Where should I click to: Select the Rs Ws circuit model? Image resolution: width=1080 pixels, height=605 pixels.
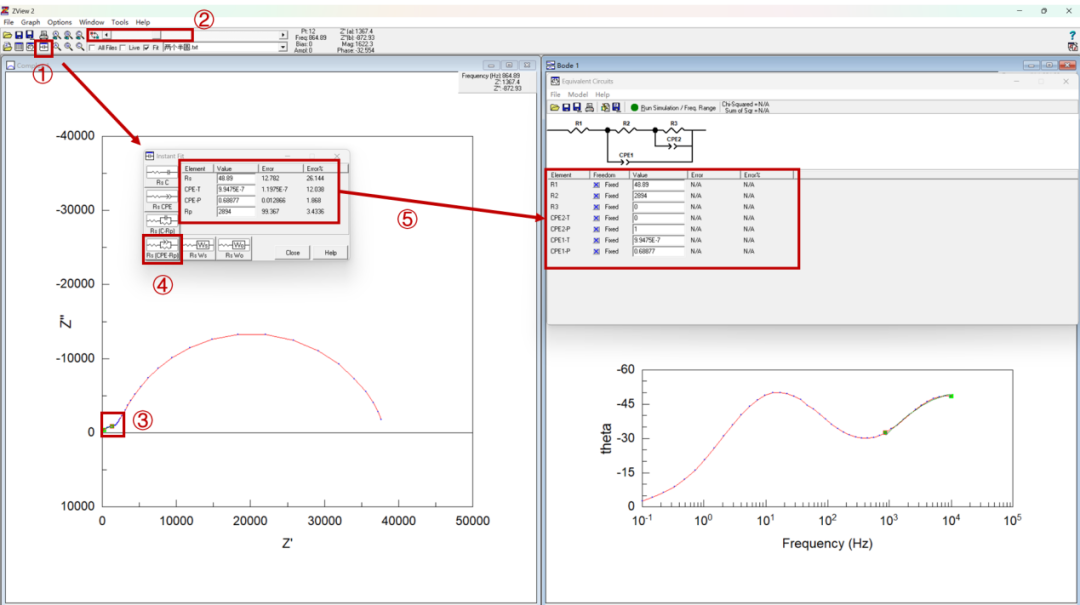[198, 248]
